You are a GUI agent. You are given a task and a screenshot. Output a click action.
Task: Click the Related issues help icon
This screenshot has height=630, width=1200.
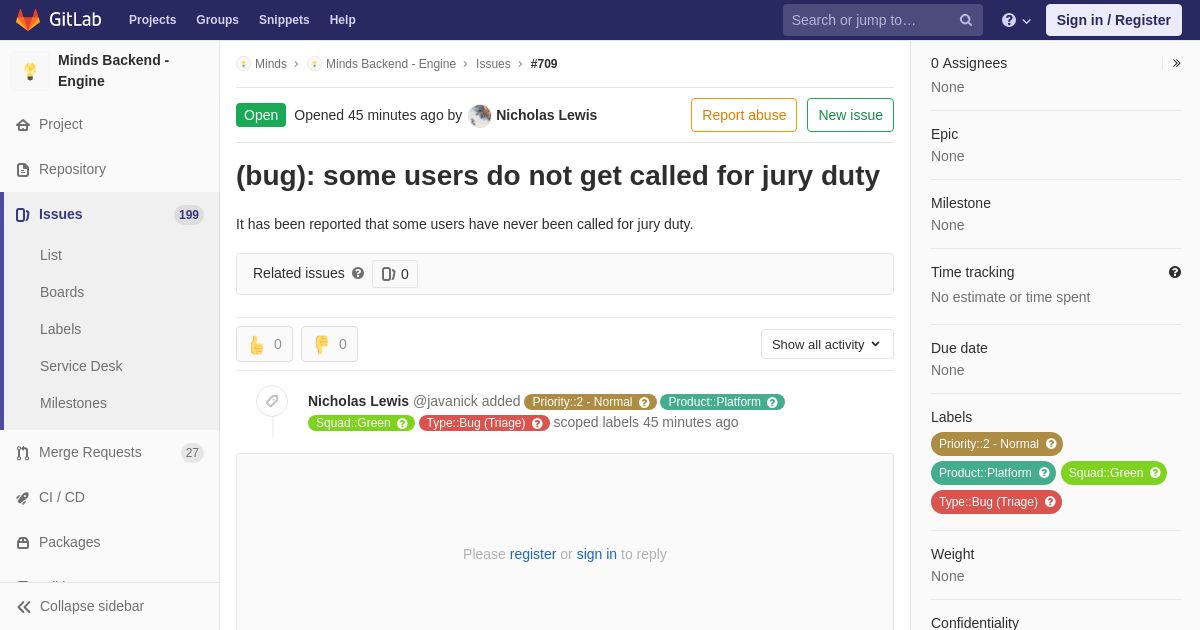[358, 273]
